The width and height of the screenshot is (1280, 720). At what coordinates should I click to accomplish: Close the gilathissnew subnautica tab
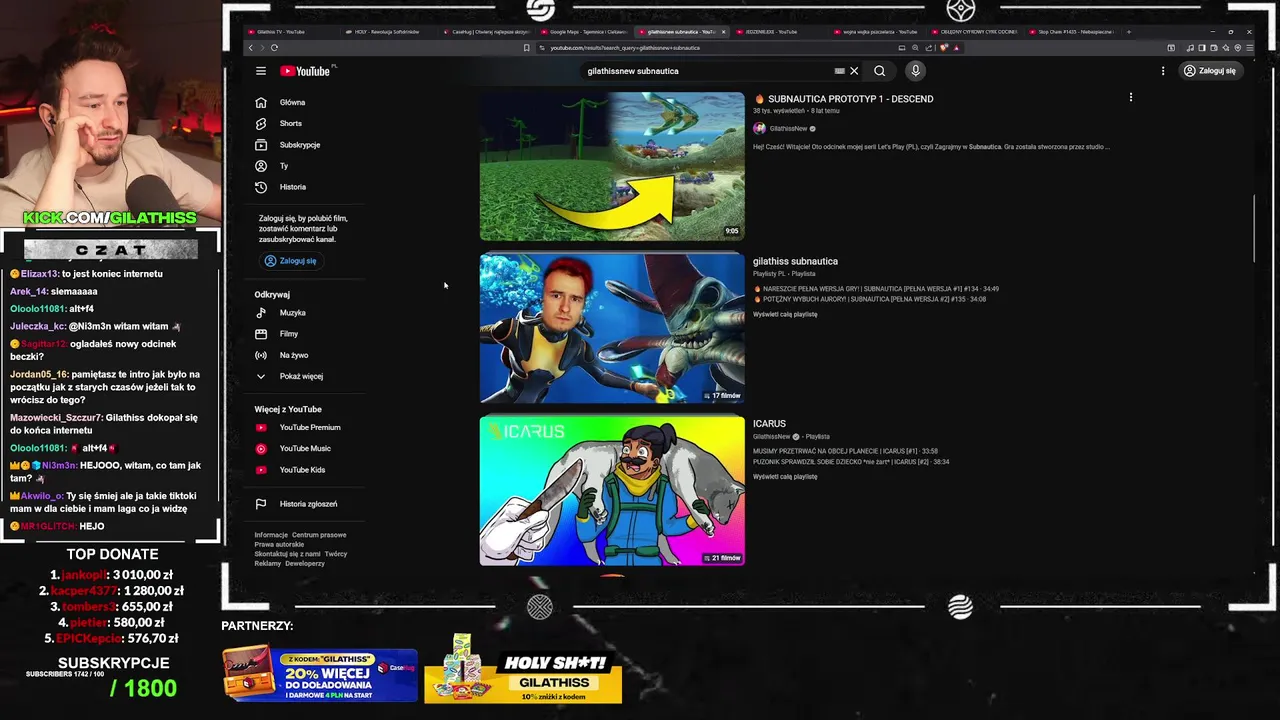point(723,32)
